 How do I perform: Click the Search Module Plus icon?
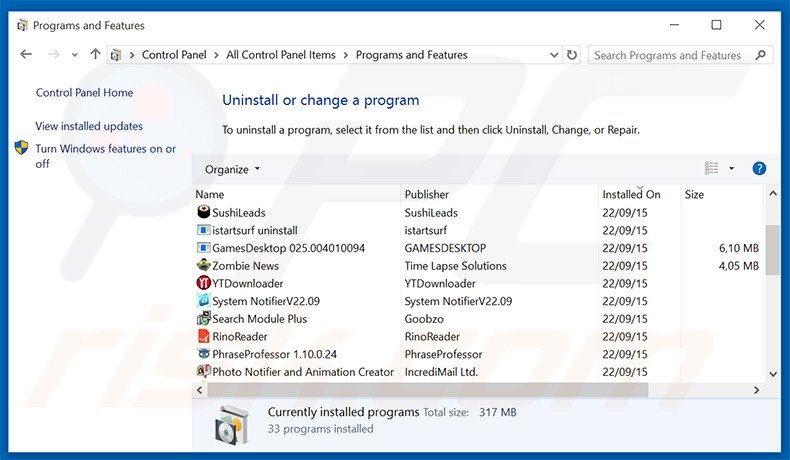click(x=204, y=318)
